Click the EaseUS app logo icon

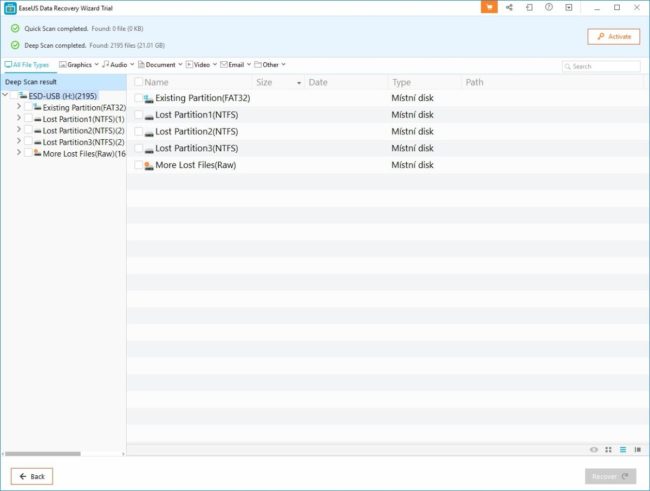tap(10, 8)
